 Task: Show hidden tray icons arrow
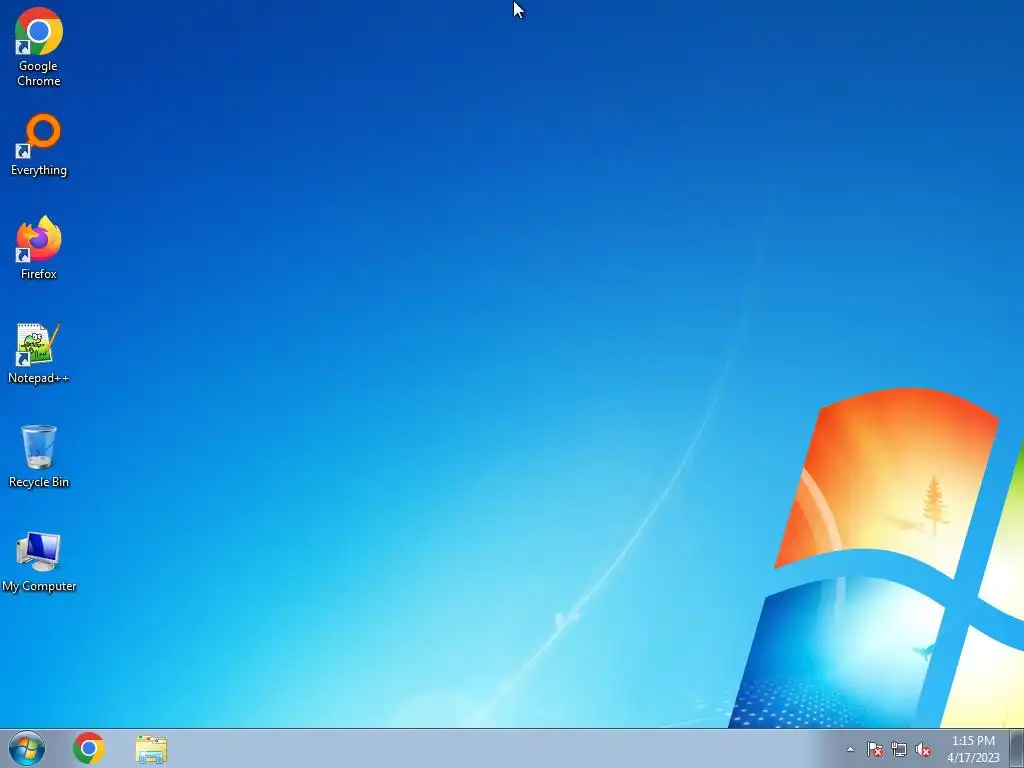(850, 749)
